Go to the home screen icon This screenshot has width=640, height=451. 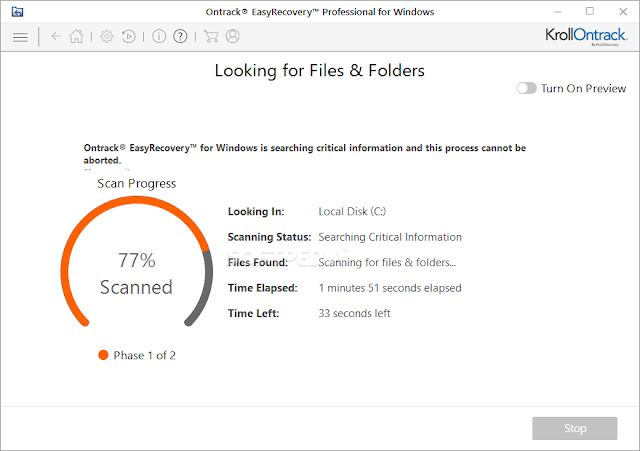tap(76, 36)
